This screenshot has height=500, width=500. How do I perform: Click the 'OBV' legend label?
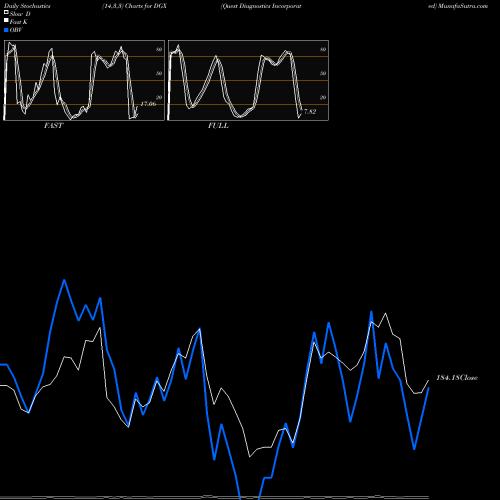pyautogui.click(x=16, y=30)
